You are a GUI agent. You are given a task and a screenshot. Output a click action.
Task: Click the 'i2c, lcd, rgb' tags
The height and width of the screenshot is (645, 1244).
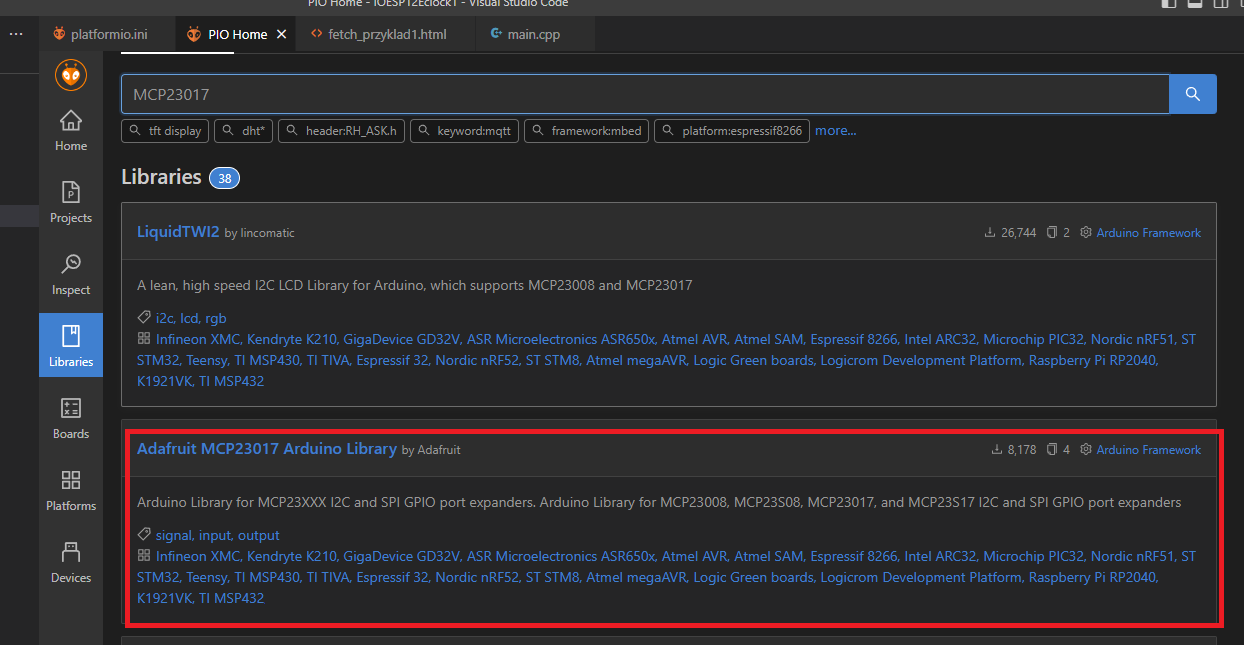coord(191,319)
